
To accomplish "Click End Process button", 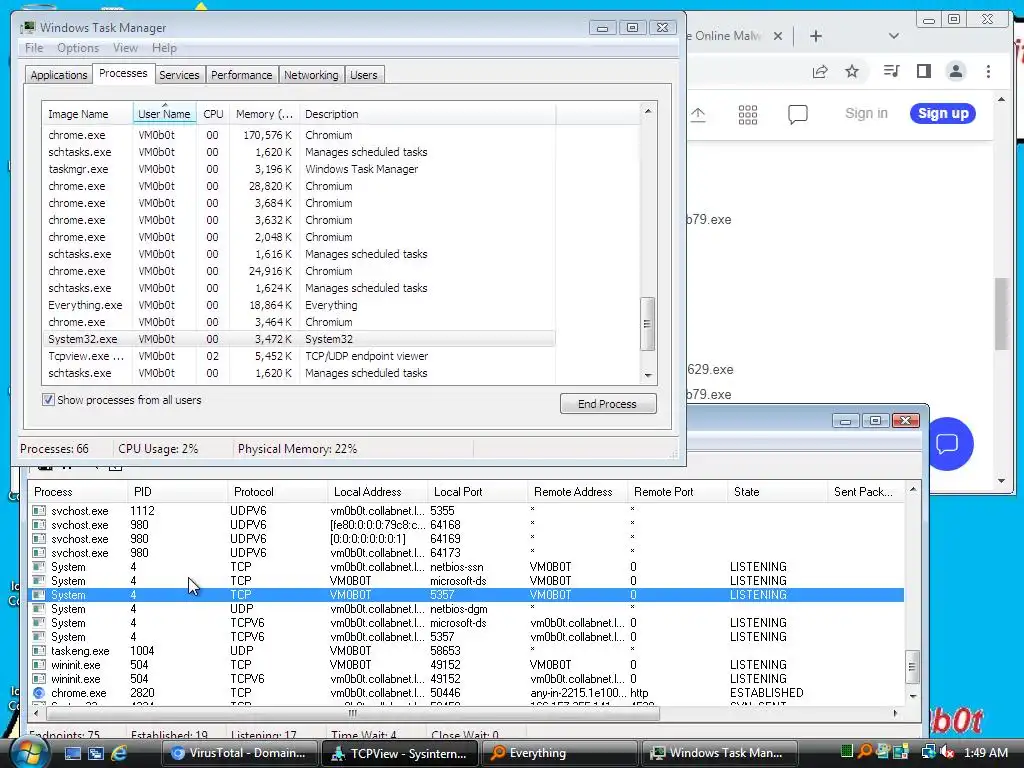I will (607, 404).
